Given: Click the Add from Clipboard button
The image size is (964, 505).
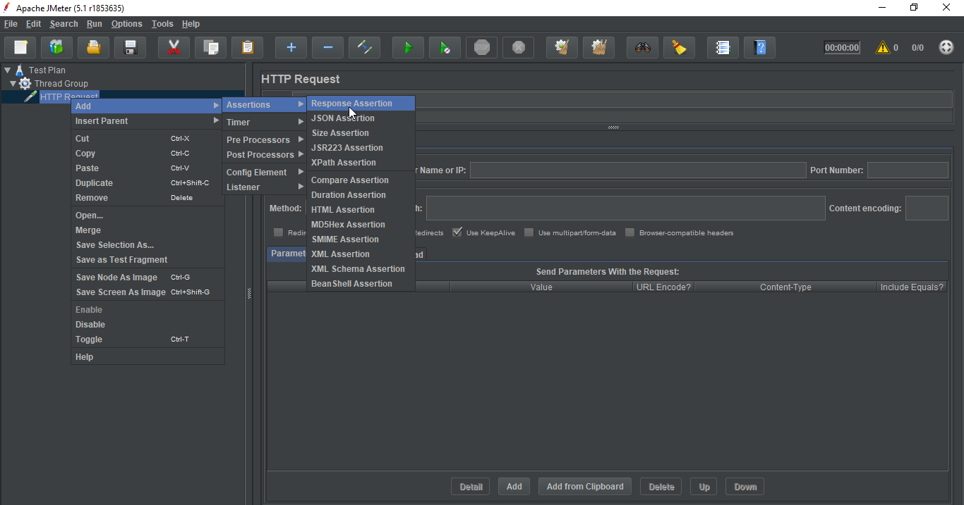Looking at the screenshot, I should [585, 487].
